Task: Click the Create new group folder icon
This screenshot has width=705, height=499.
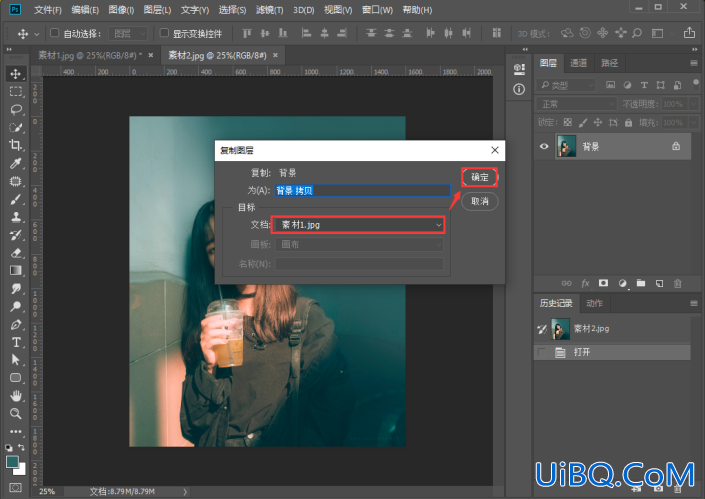Action: (x=641, y=283)
